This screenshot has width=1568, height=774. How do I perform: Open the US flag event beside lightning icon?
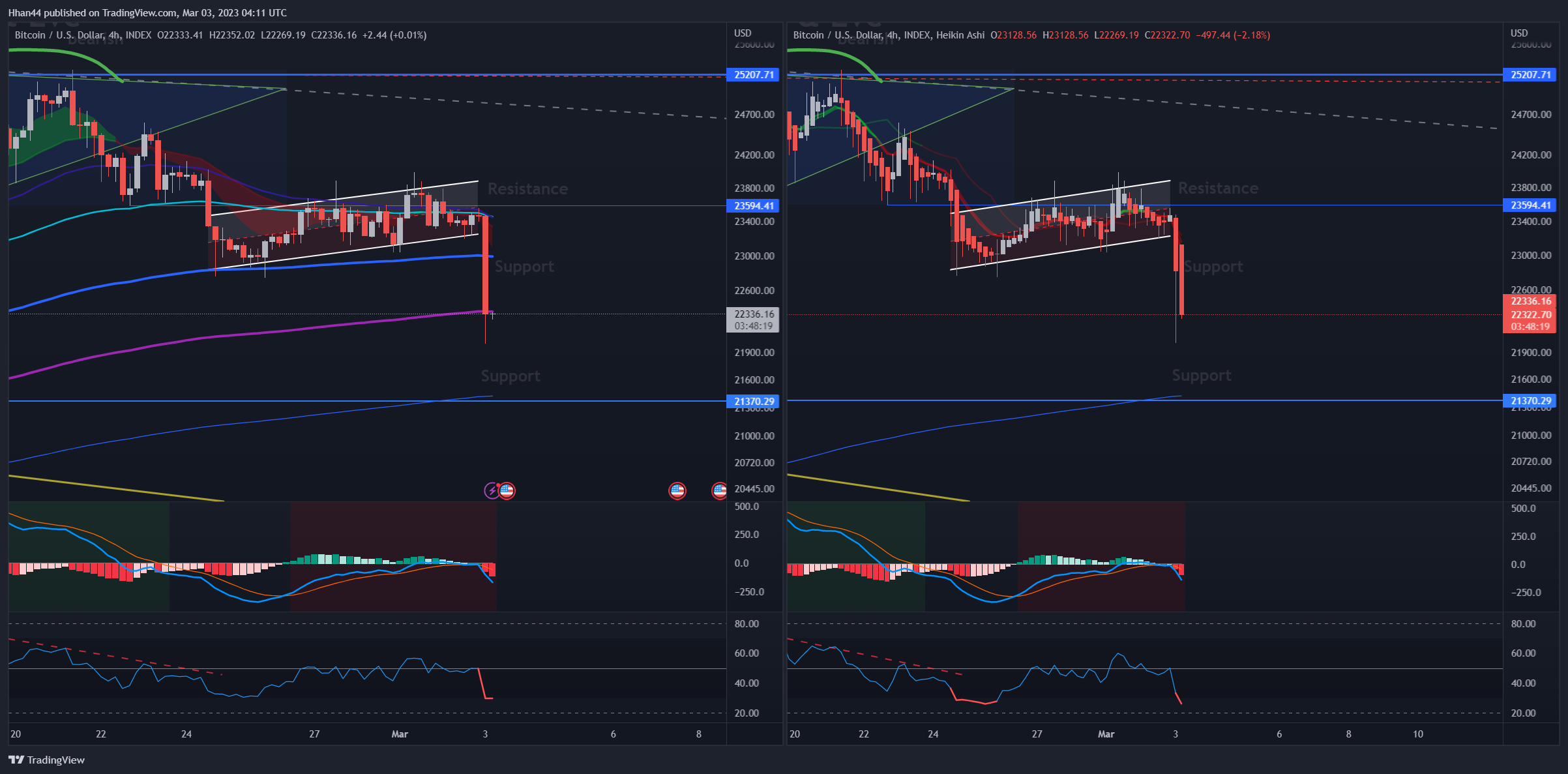point(507,490)
